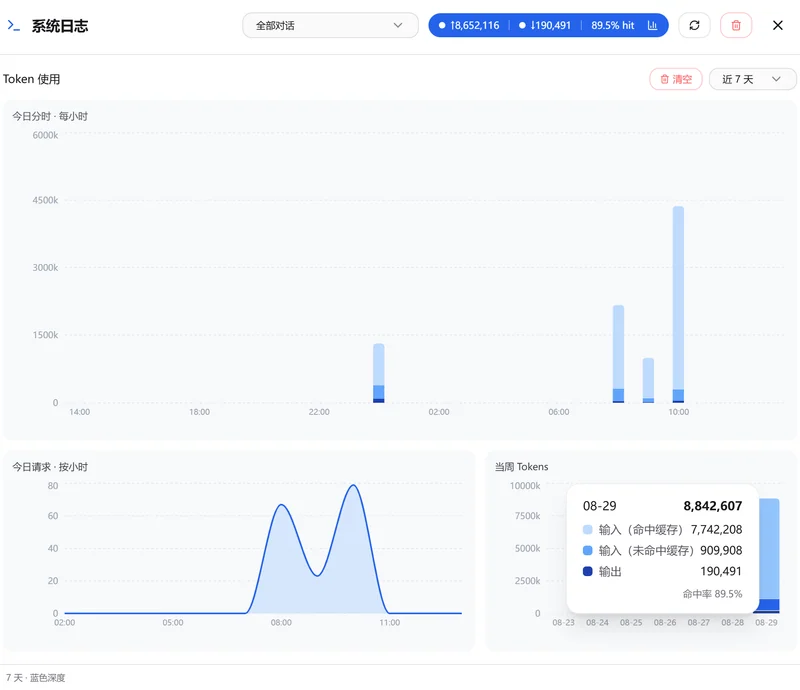The height and width of the screenshot is (690, 800).
Task: Click the second peak of the requests curve
Action: tap(353, 485)
